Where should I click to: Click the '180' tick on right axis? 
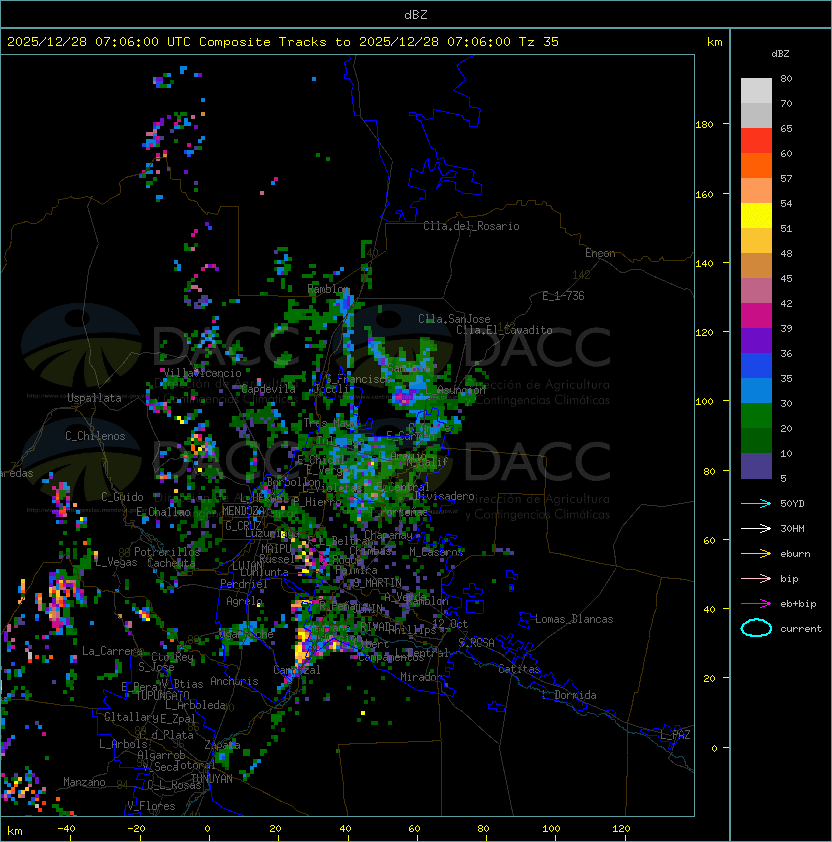tap(704, 125)
